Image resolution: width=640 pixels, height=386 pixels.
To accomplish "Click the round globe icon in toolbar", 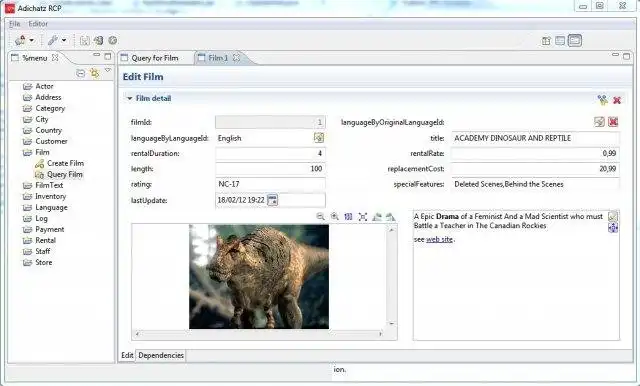I will (x=113, y=40).
